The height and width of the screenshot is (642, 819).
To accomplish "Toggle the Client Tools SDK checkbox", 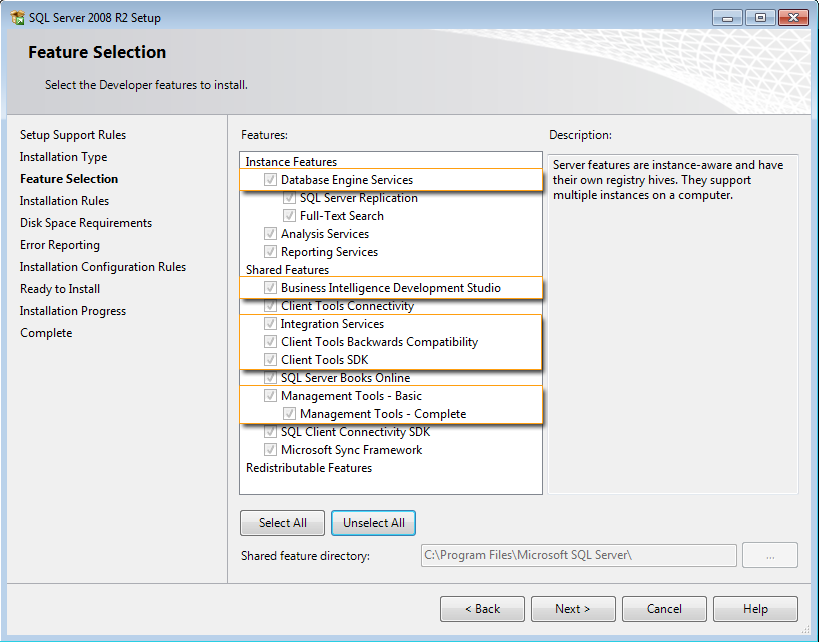I will point(270,360).
